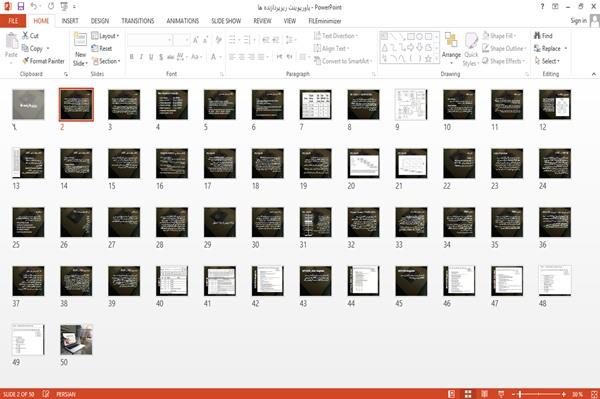Select slide 33 thumbnail
The height and width of the screenshot is (399, 600).
coord(411,222)
